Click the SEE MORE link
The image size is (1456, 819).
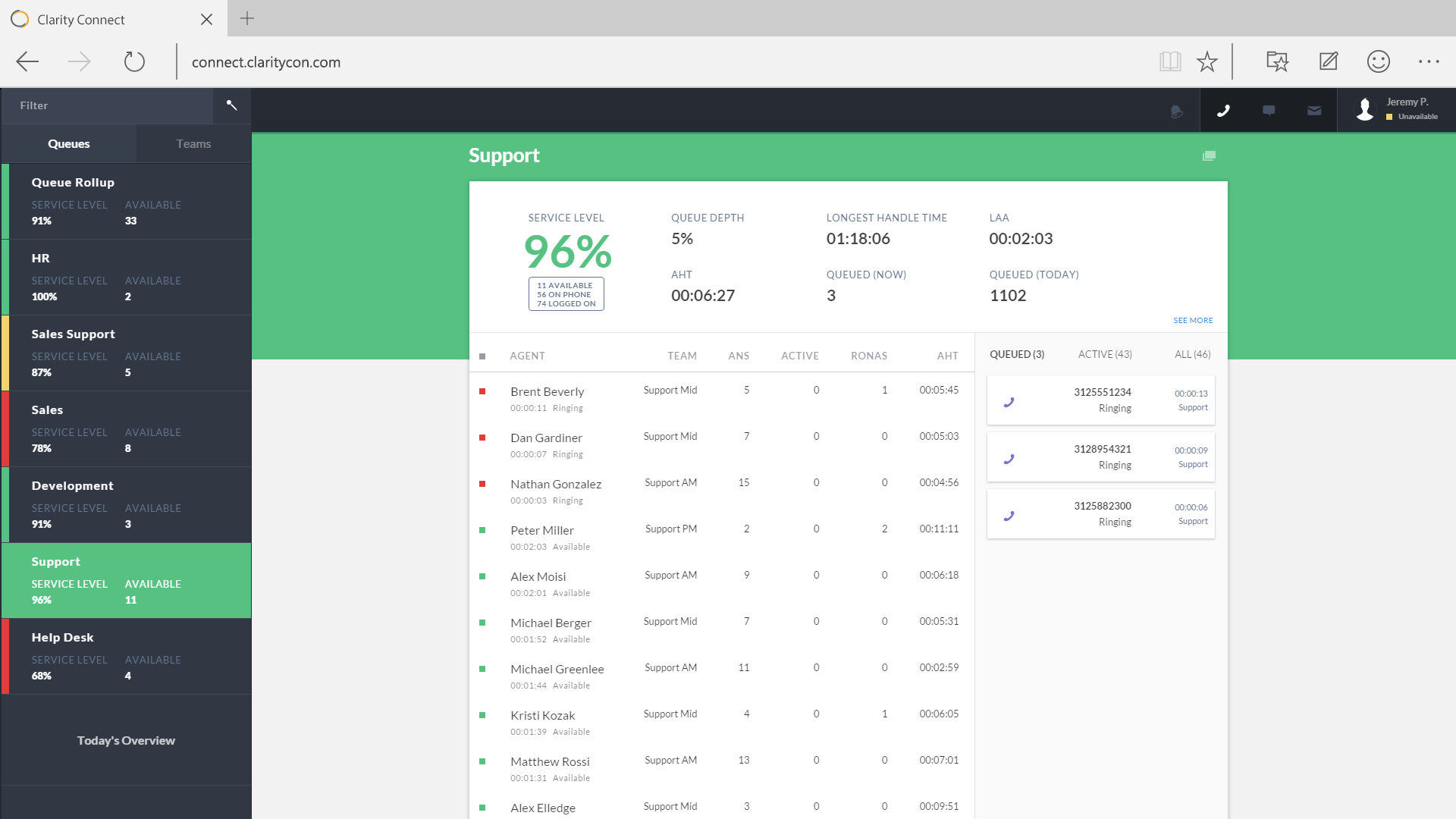1193,320
